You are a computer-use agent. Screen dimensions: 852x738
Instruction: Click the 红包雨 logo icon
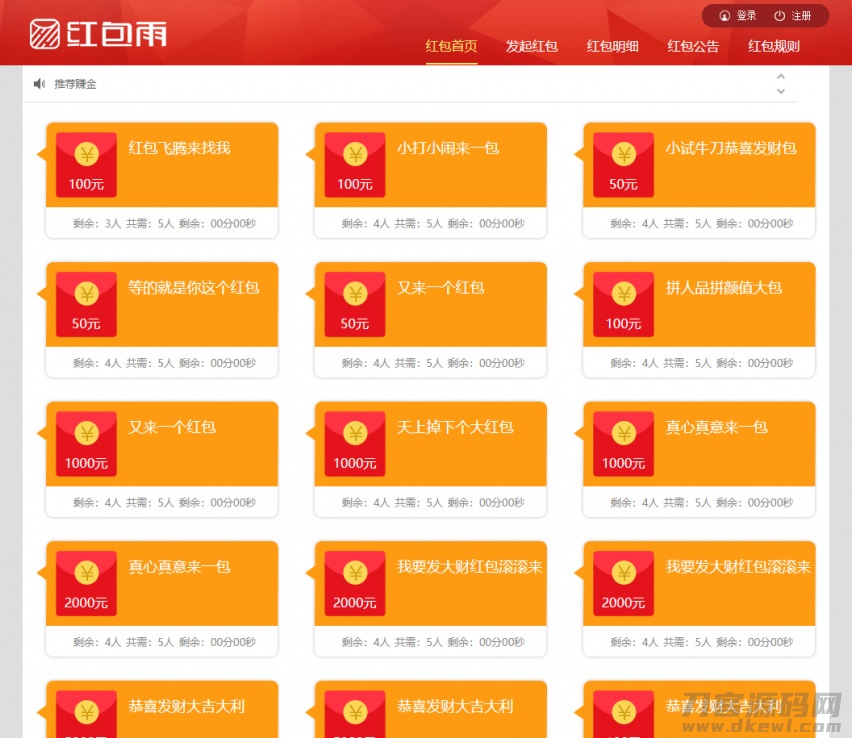pos(44,34)
